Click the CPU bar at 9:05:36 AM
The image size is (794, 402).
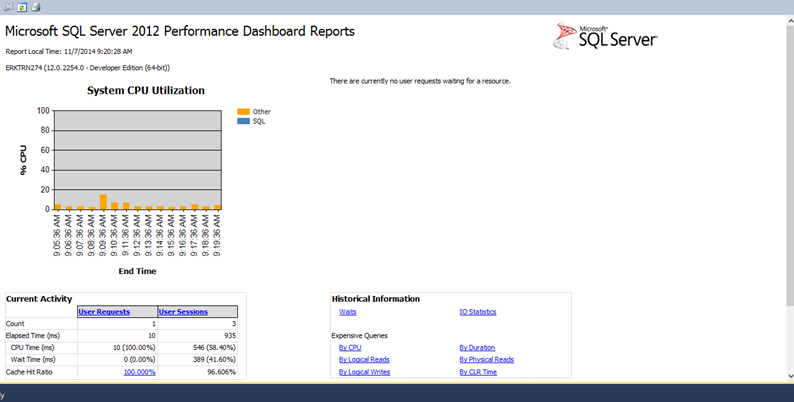point(58,207)
